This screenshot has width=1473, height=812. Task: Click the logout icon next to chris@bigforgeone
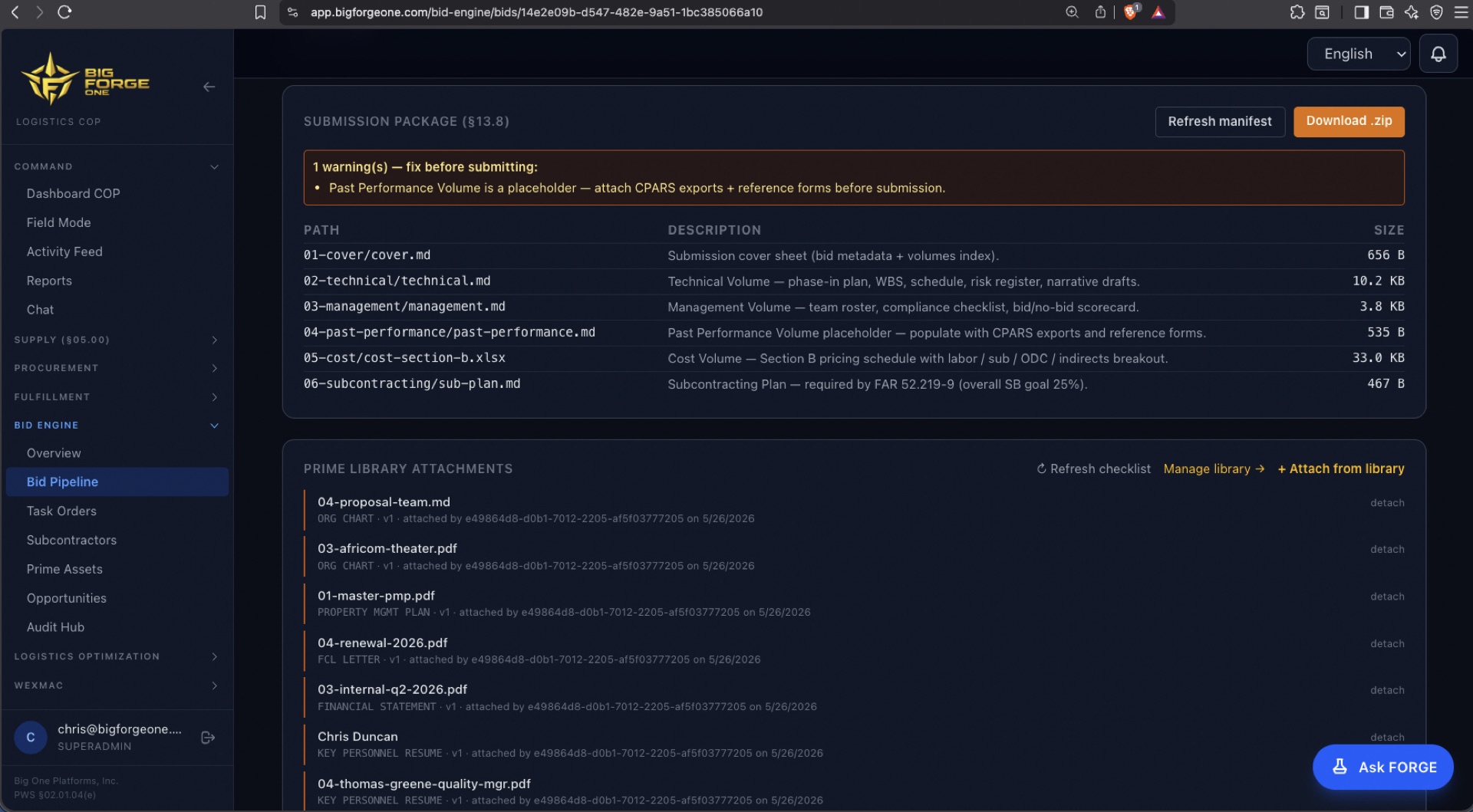pos(208,738)
